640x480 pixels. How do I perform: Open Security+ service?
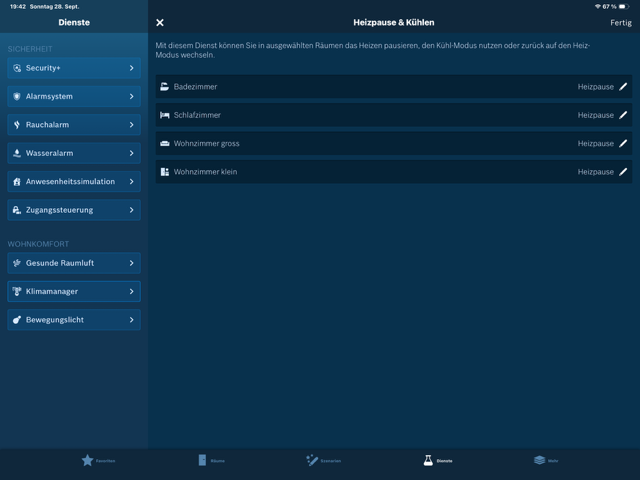click(x=74, y=68)
